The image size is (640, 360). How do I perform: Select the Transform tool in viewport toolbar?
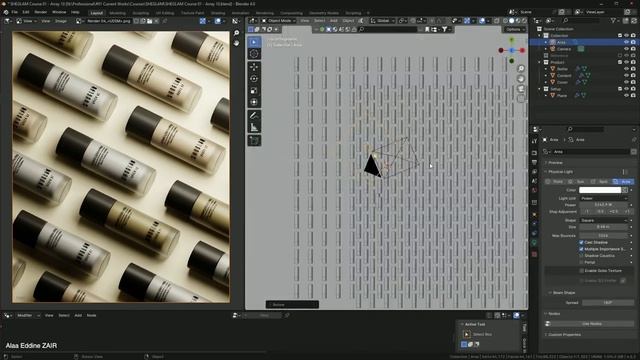point(254,102)
